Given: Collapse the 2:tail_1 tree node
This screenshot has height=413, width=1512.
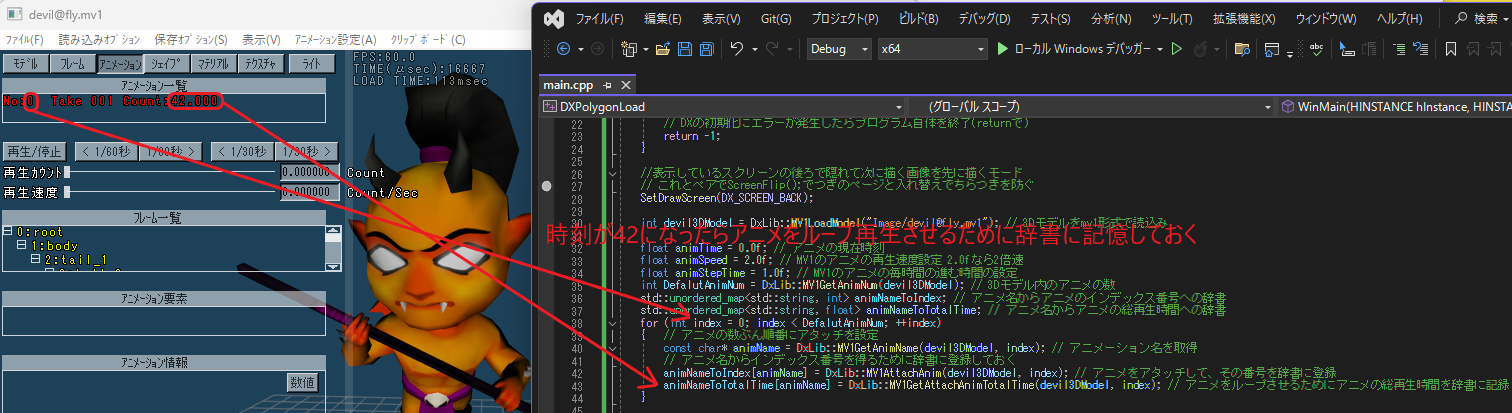Looking at the screenshot, I should click(35, 260).
